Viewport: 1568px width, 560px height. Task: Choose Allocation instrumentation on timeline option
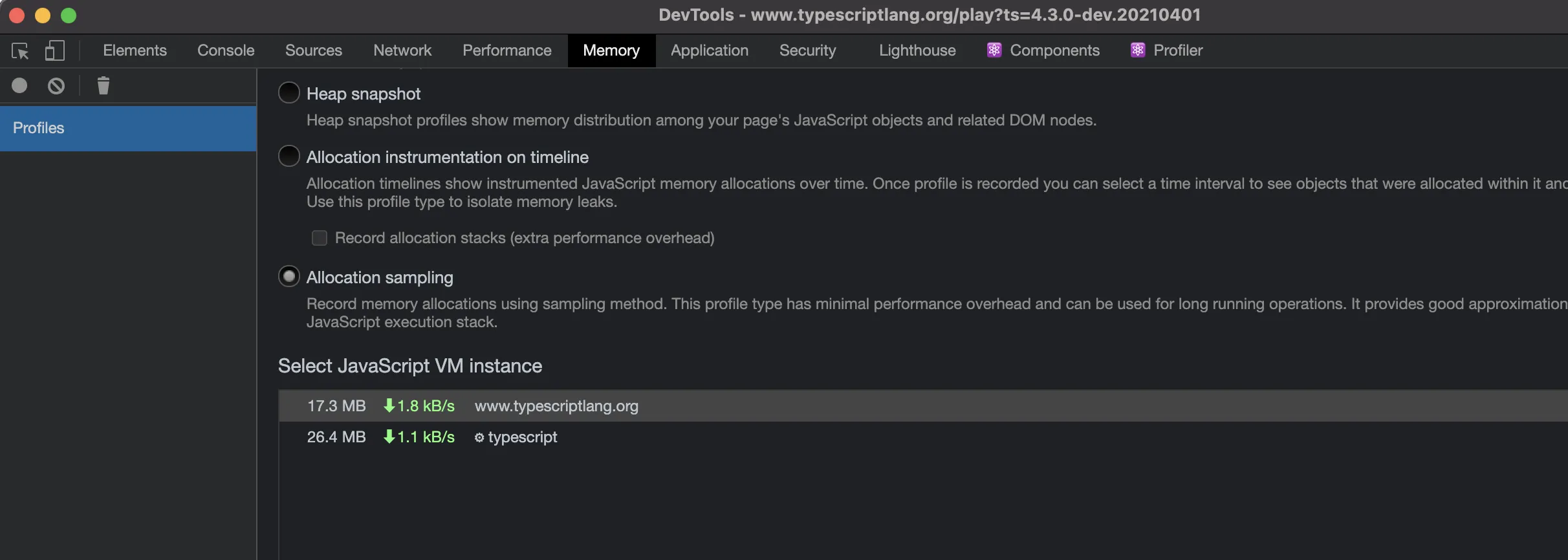(x=289, y=156)
